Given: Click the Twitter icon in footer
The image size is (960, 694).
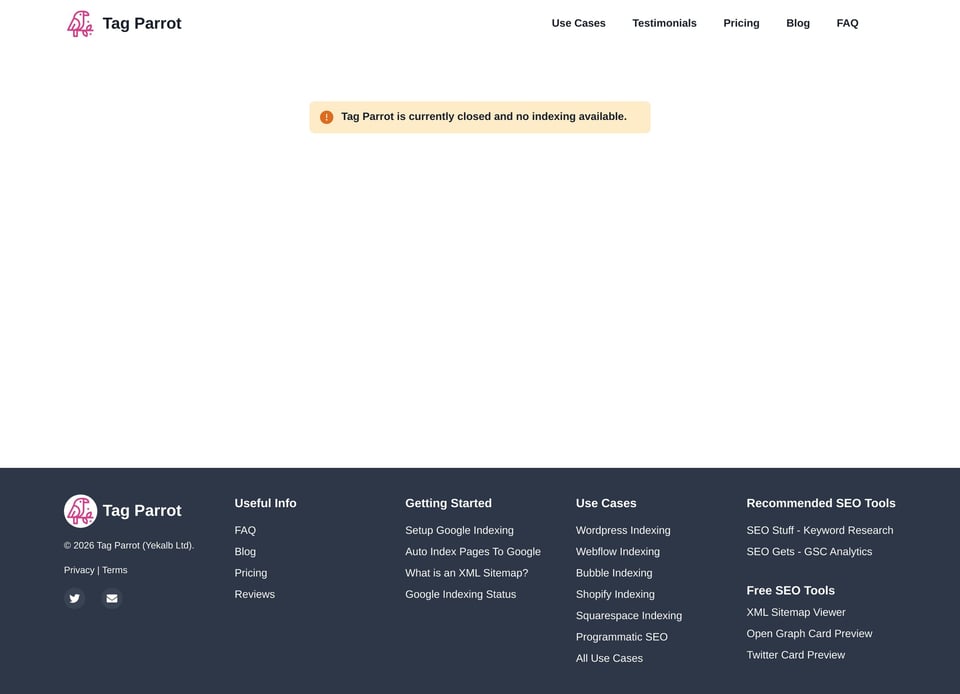Looking at the screenshot, I should pos(75,598).
